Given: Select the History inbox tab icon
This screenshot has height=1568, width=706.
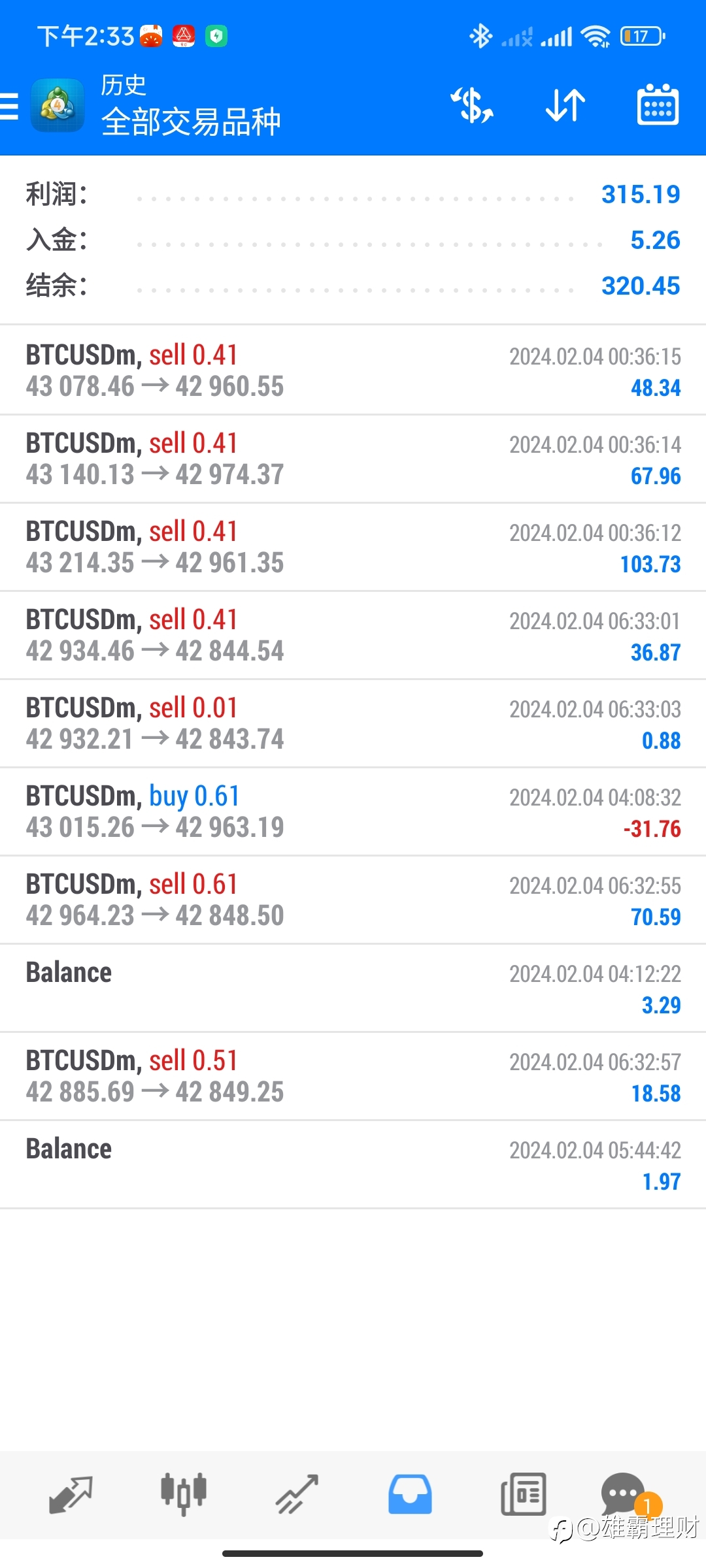Looking at the screenshot, I should coord(410,1495).
